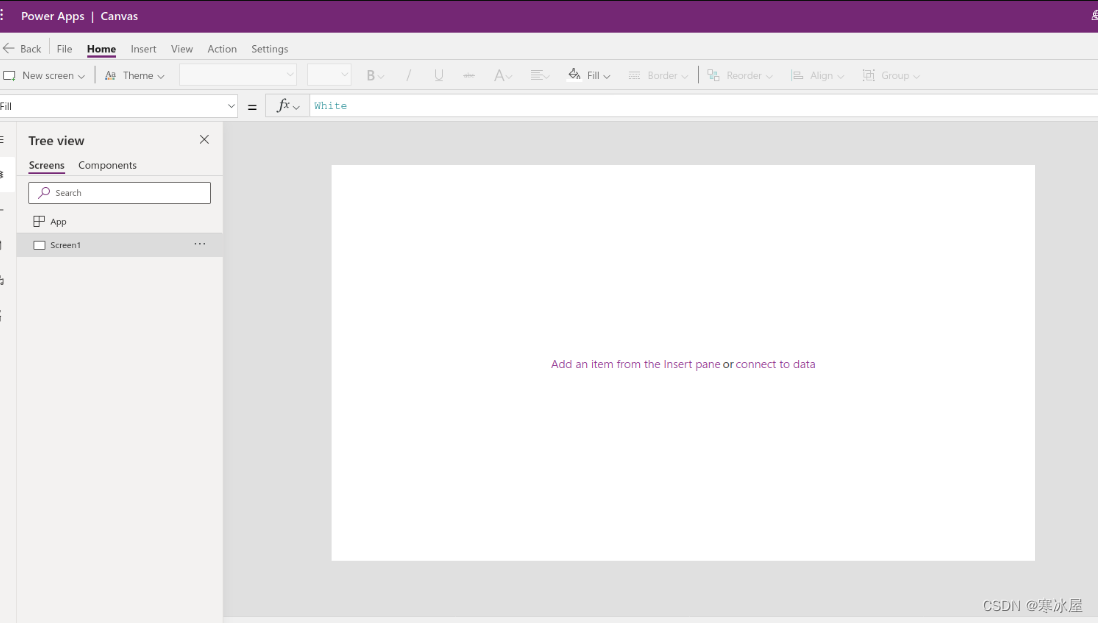The height and width of the screenshot is (623, 1098).
Task: Click the Border style icon
Action: (634, 75)
